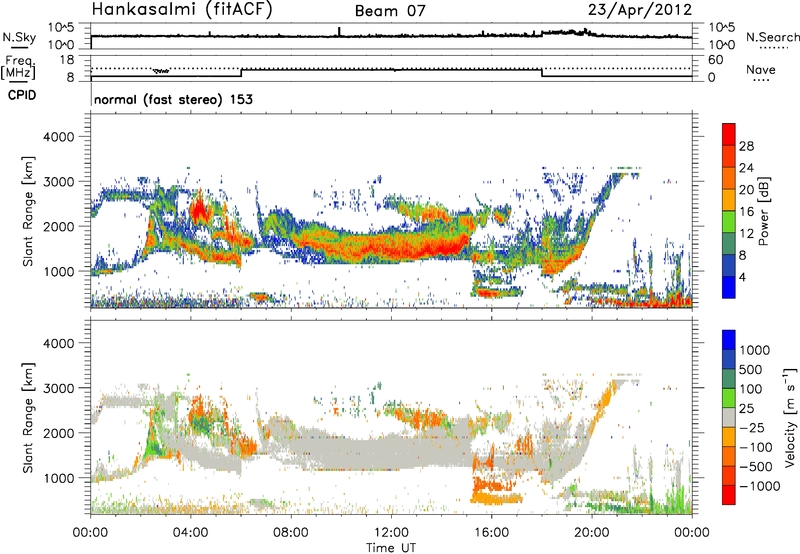The image size is (800, 554).
Task: Select the 'Velocity [m s-1]' colorbar title
Action: [x=790, y=417]
